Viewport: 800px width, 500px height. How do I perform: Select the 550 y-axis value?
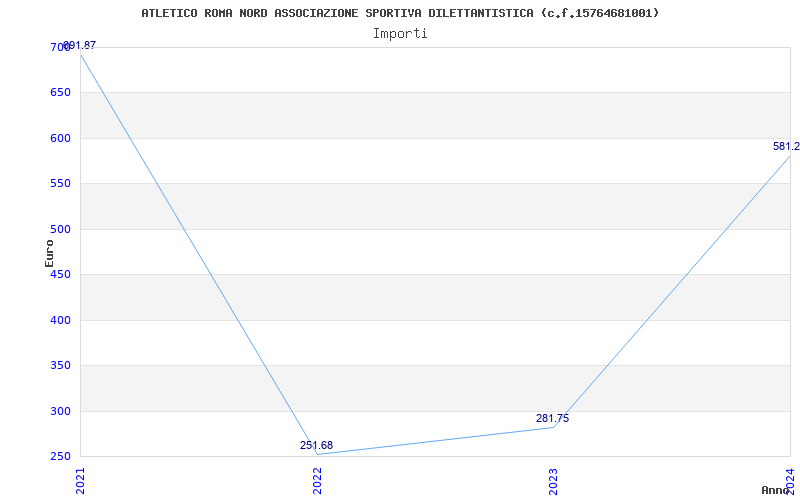(60, 184)
